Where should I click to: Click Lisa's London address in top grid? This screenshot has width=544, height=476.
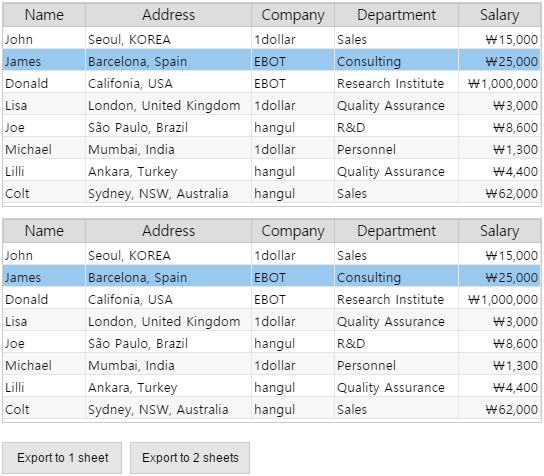click(169, 105)
